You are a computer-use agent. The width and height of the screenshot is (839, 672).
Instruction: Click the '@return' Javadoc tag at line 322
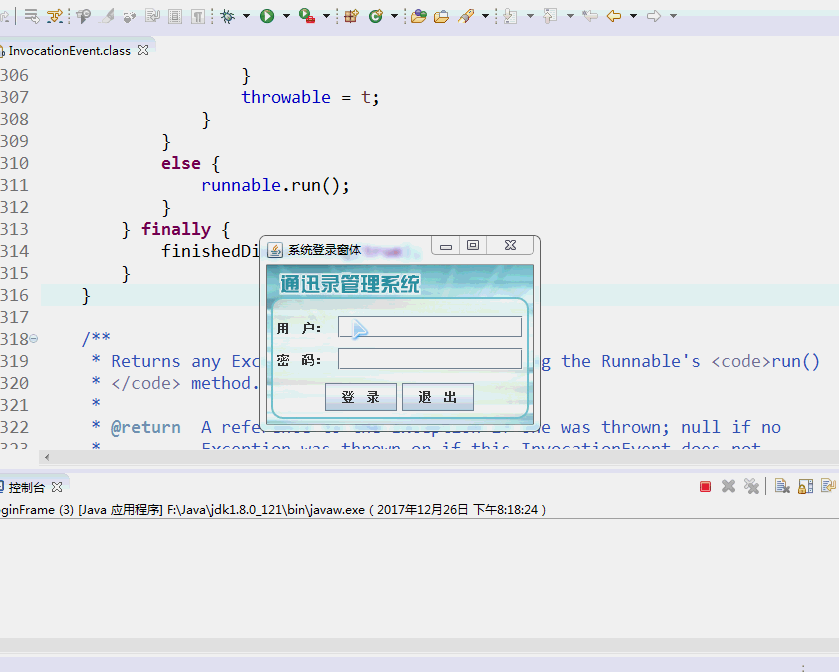pyautogui.click(x=146, y=427)
